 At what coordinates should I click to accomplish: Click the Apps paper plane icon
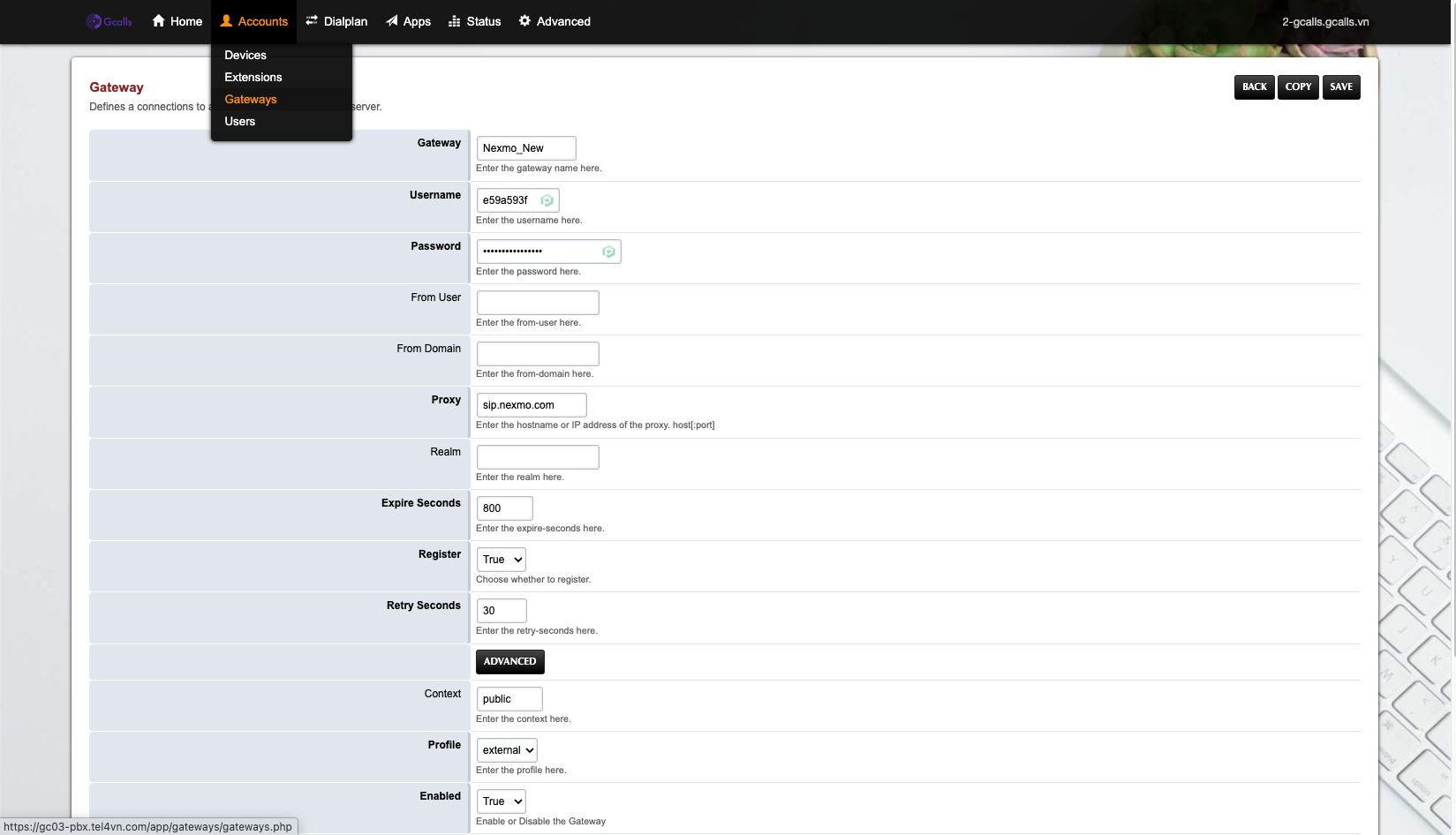point(392,20)
